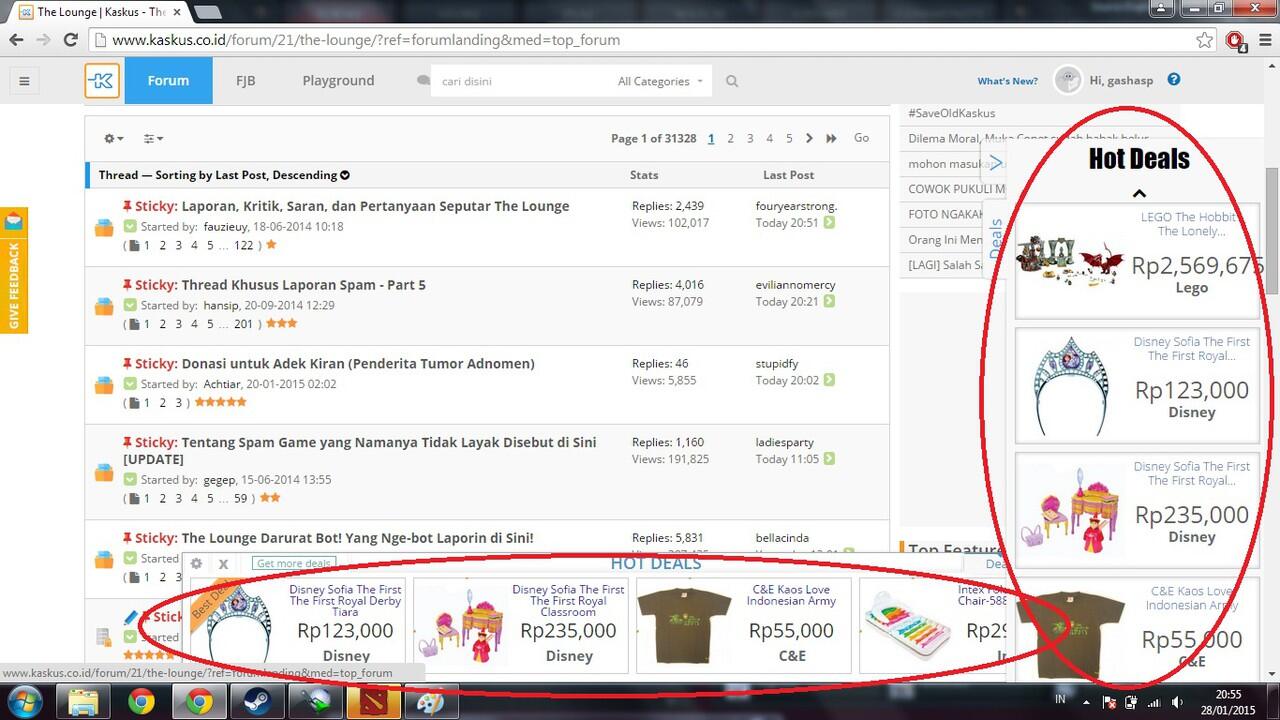1280x720 pixels.
Task: Collapse the Deals side panel arrow
Action: point(995,163)
